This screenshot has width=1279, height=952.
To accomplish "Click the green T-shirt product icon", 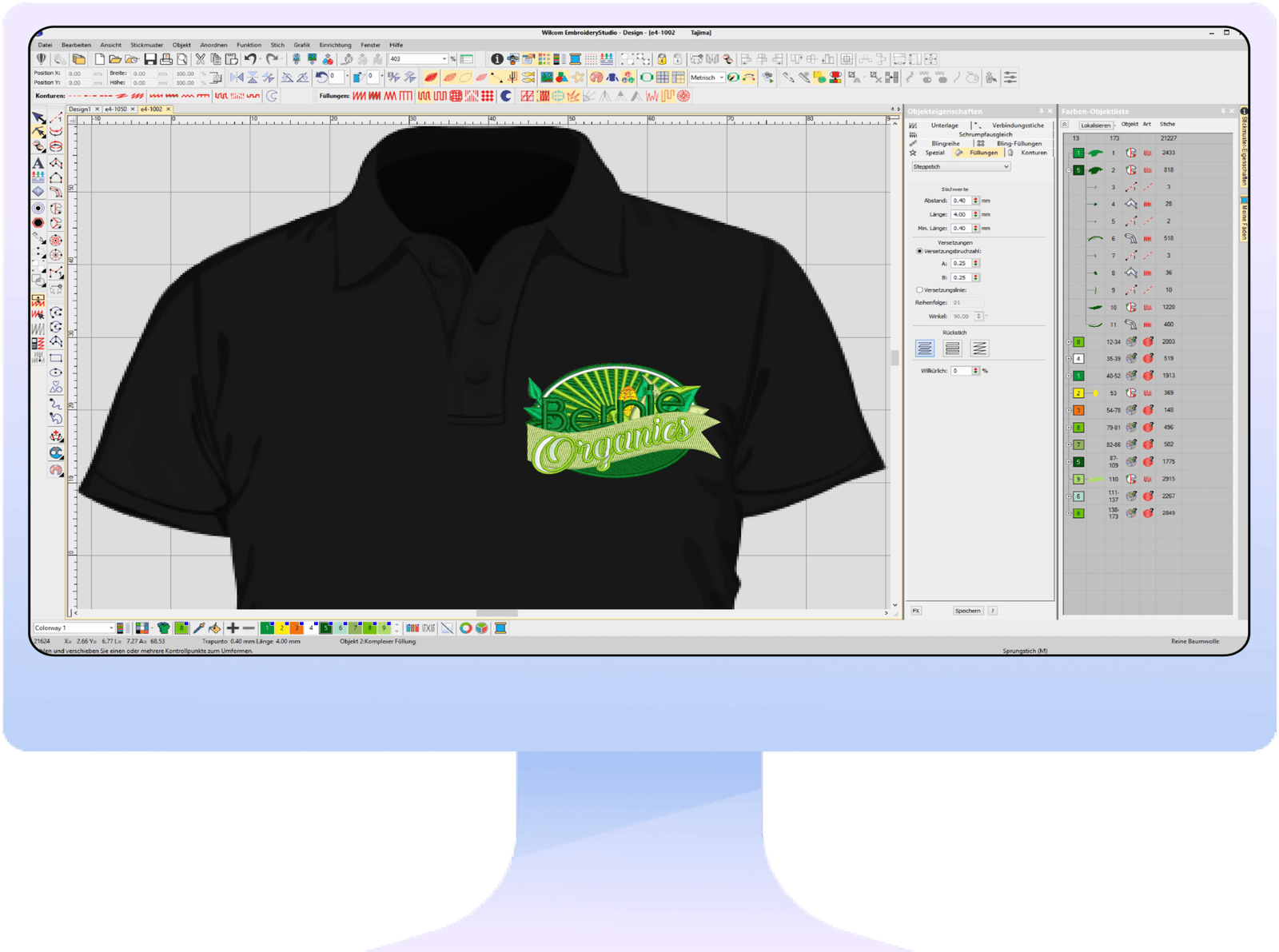I will 163,628.
